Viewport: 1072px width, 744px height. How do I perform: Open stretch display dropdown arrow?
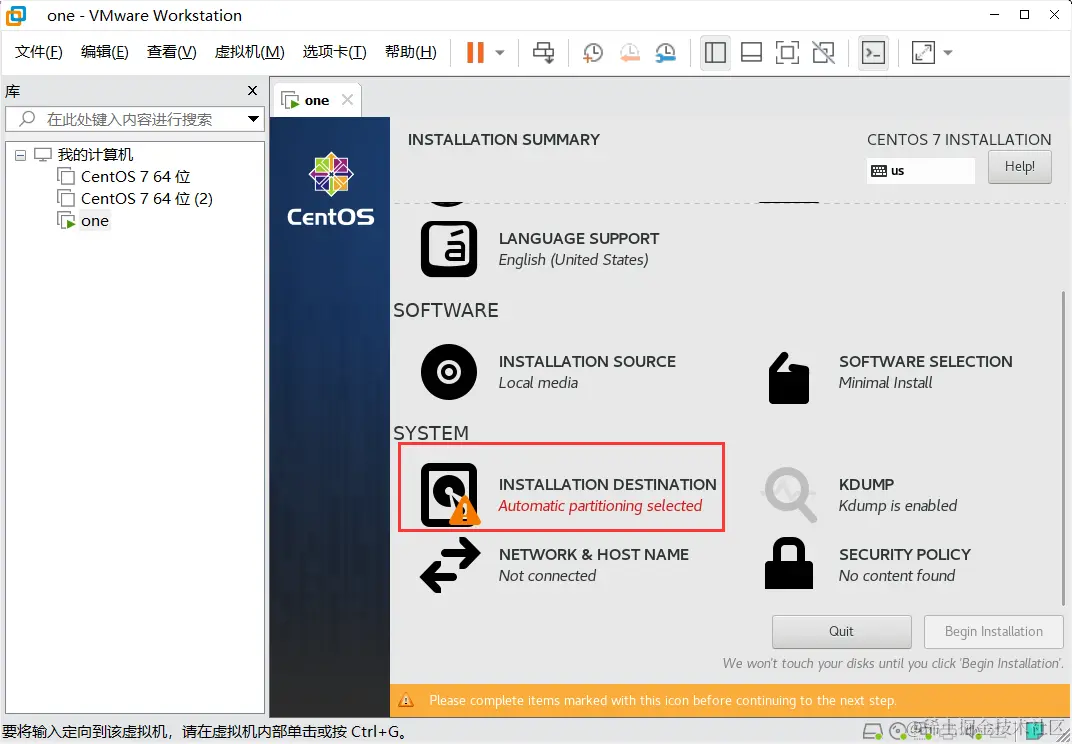coord(948,53)
